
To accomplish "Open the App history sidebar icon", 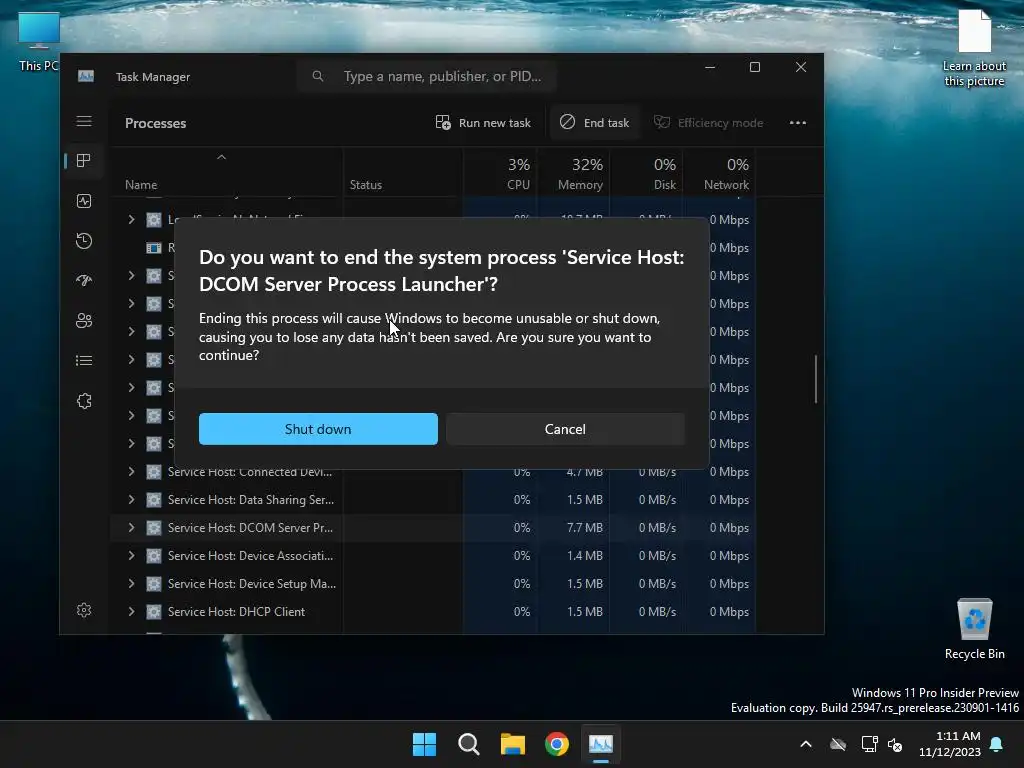I will pos(84,241).
